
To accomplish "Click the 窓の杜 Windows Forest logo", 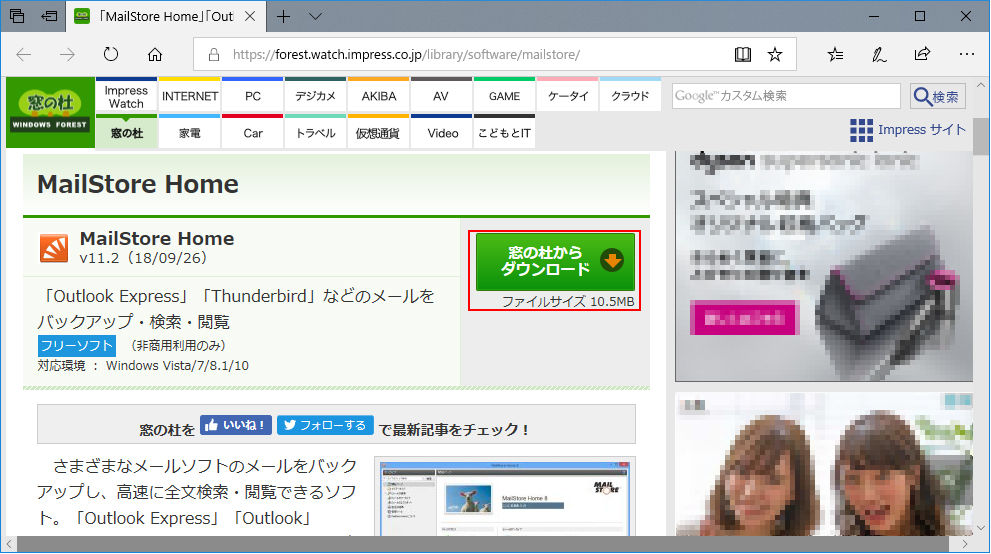I will point(51,112).
